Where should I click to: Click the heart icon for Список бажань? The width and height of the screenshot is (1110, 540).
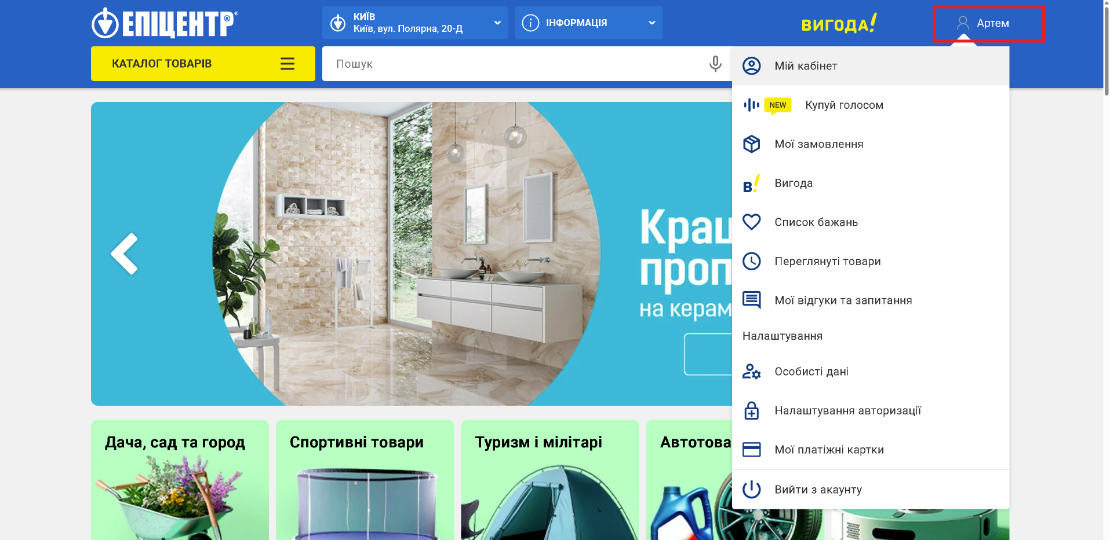click(x=751, y=222)
